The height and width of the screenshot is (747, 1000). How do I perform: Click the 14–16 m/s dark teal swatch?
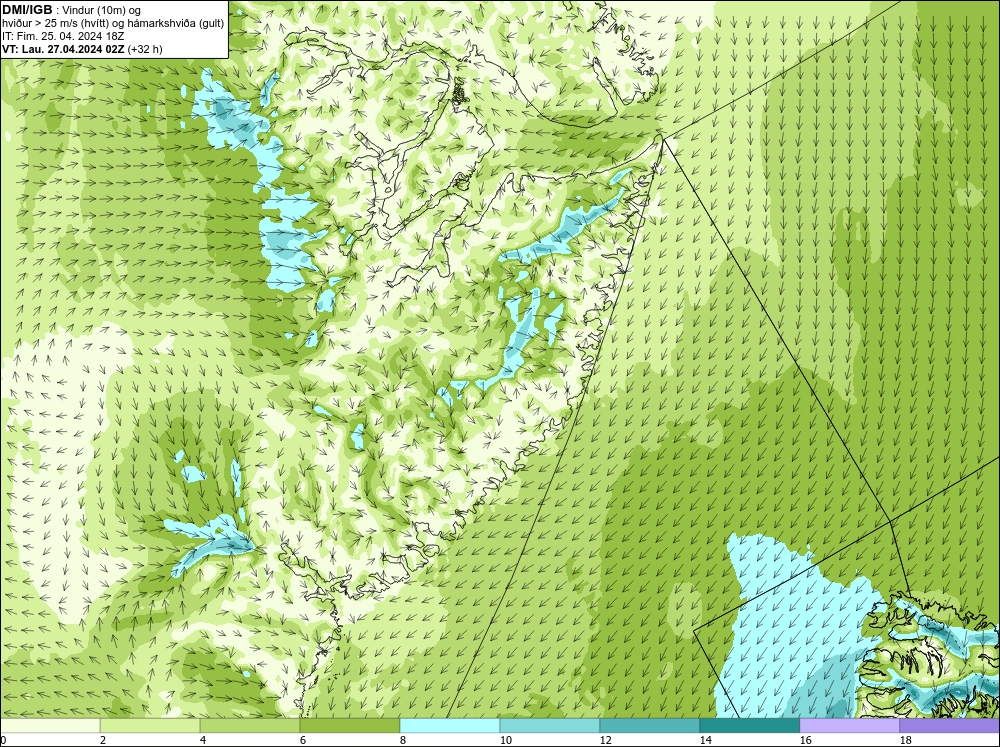(x=749, y=726)
